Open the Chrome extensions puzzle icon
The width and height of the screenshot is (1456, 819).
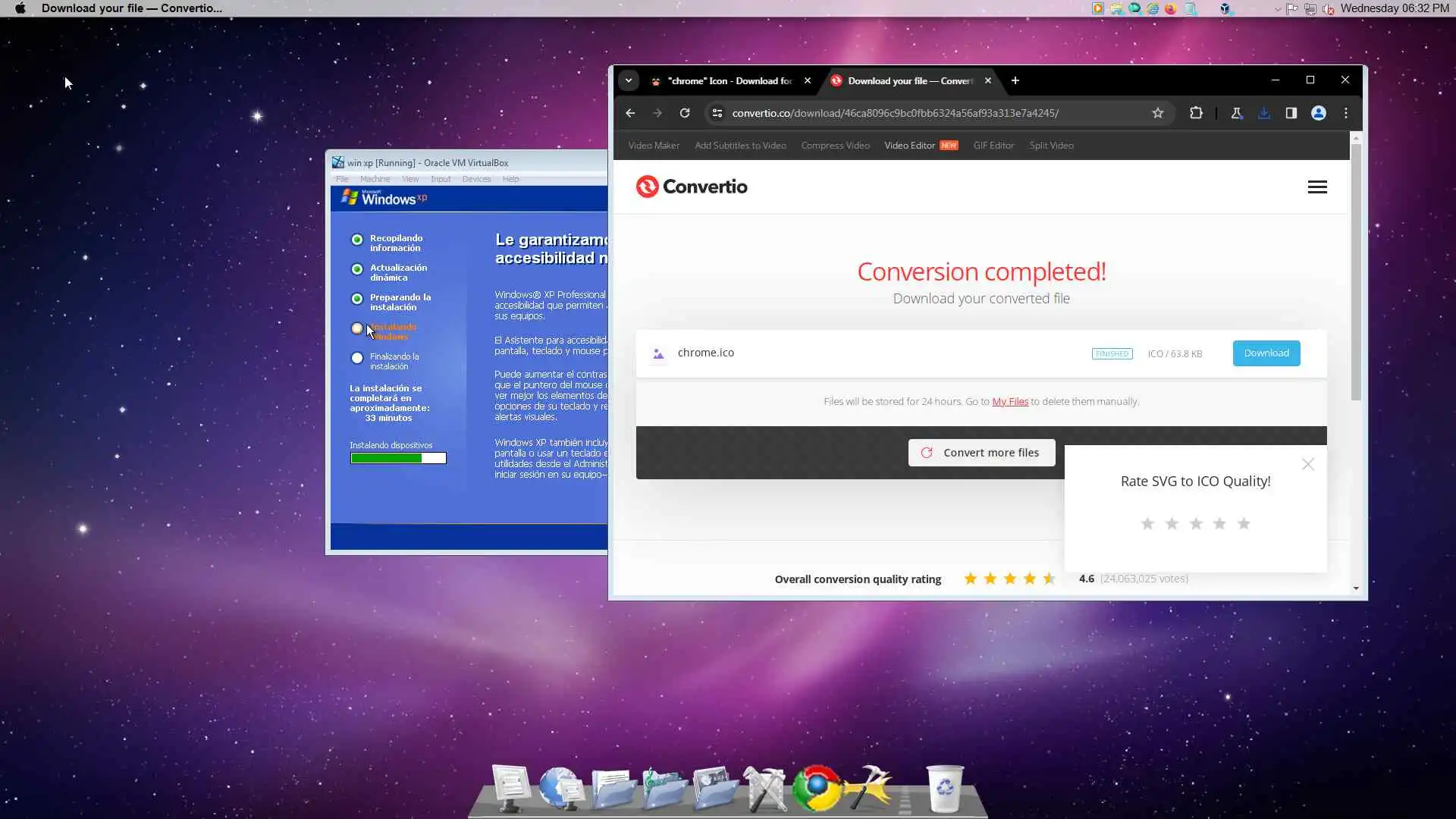[x=1196, y=113]
